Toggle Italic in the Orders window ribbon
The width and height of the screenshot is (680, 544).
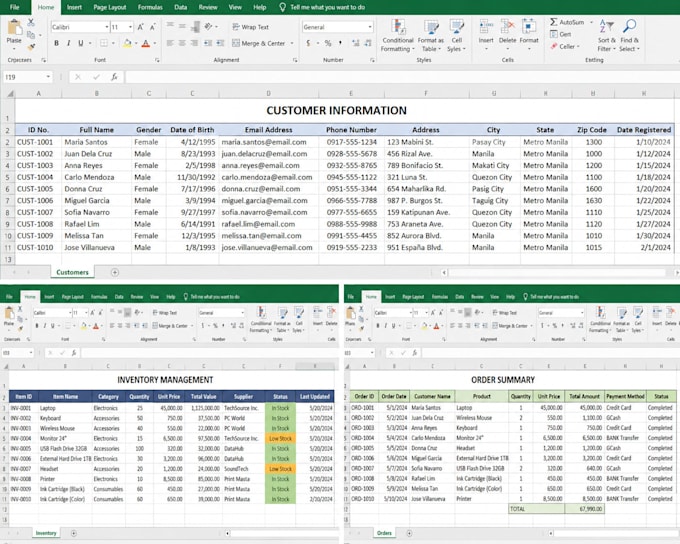pos(386,326)
